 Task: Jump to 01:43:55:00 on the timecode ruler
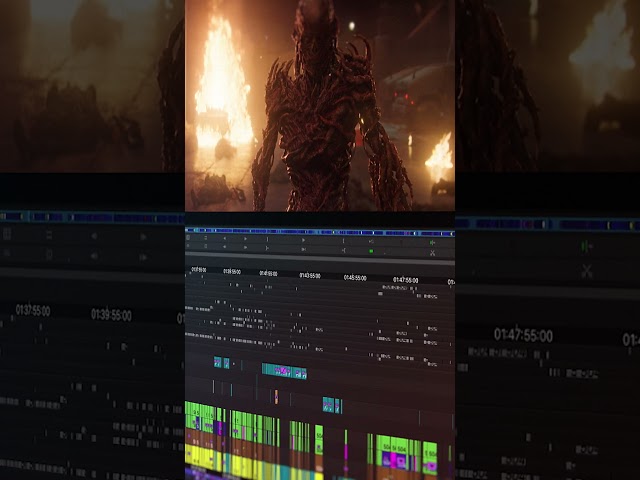pos(310,276)
